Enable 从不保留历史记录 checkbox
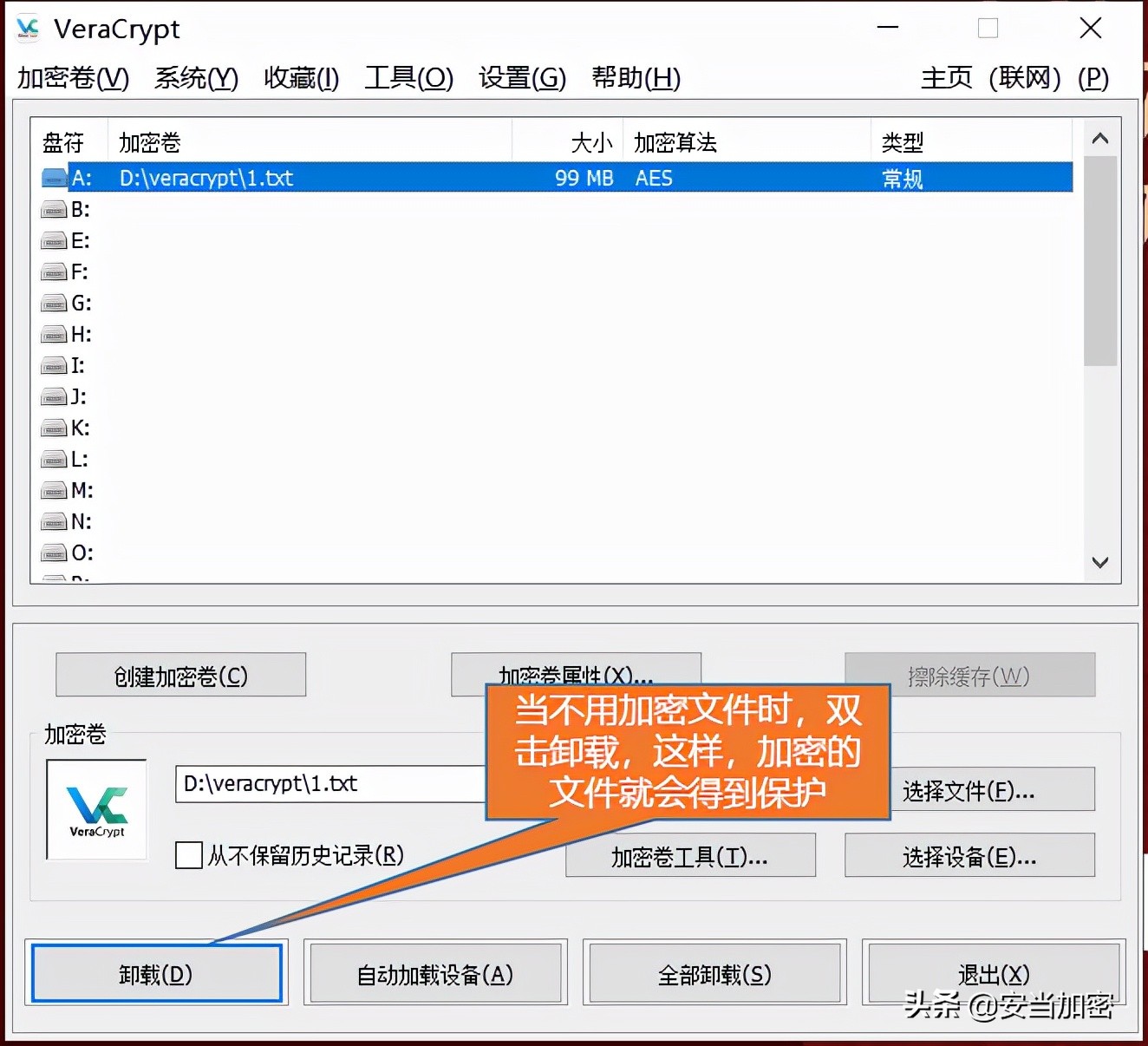This screenshot has width=1148, height=1046. point(188,856)
